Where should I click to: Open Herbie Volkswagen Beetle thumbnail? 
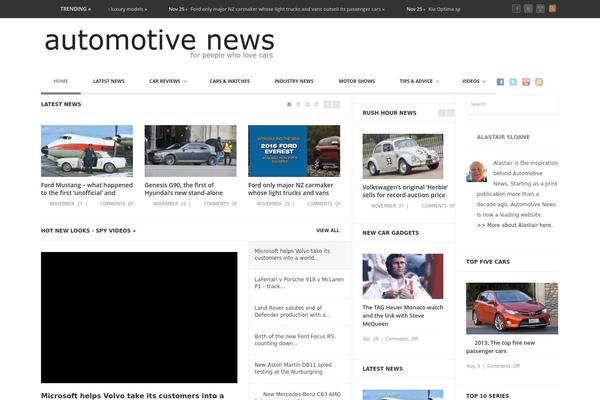[x=403, y=156]
